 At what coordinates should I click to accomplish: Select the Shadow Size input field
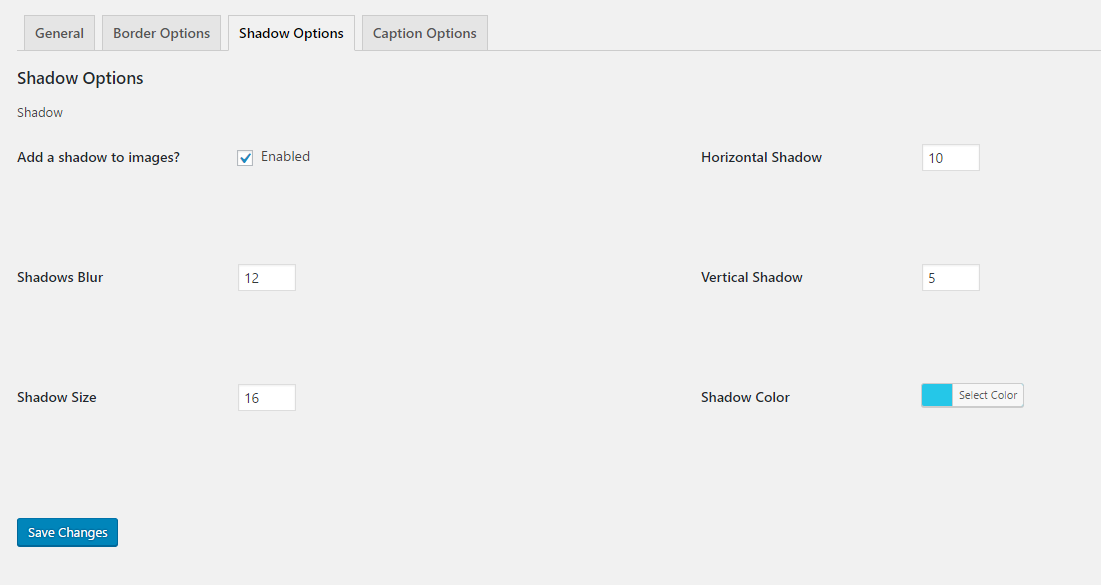[x=266, y=398]
